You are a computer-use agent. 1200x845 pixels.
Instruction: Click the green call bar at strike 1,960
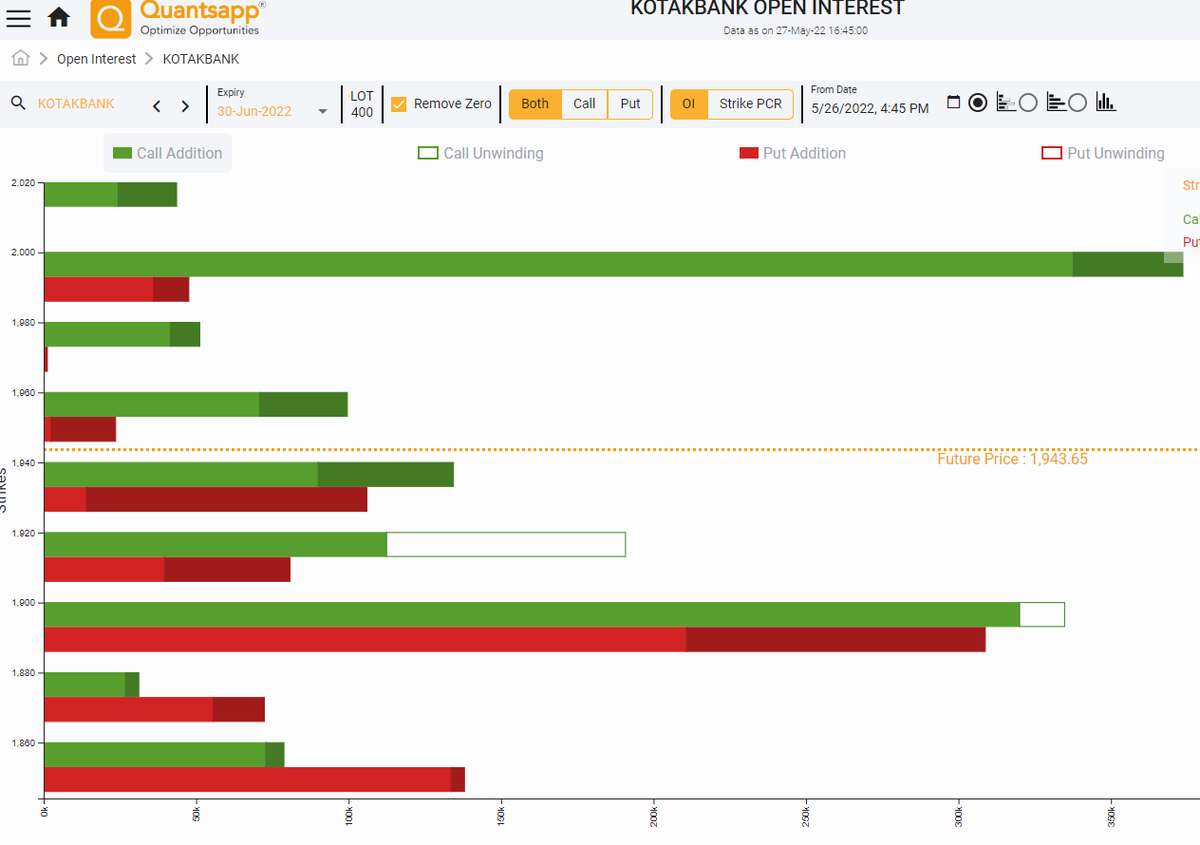point(196,404)
